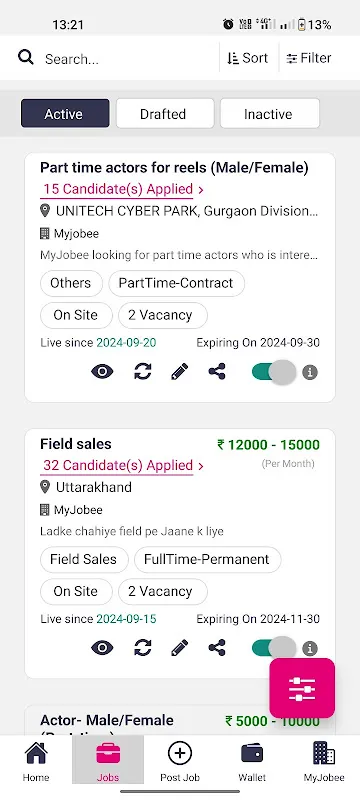Go to Post Job plus icon

click(x=179, y=763)
